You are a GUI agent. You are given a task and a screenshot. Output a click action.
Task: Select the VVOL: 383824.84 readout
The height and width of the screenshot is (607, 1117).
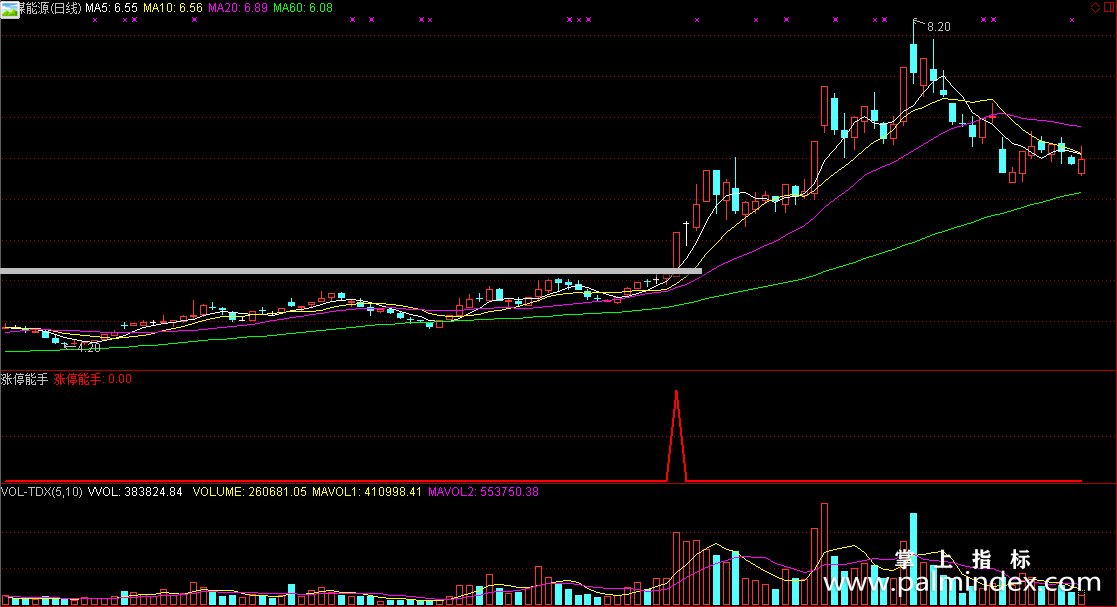click(135, 492)
